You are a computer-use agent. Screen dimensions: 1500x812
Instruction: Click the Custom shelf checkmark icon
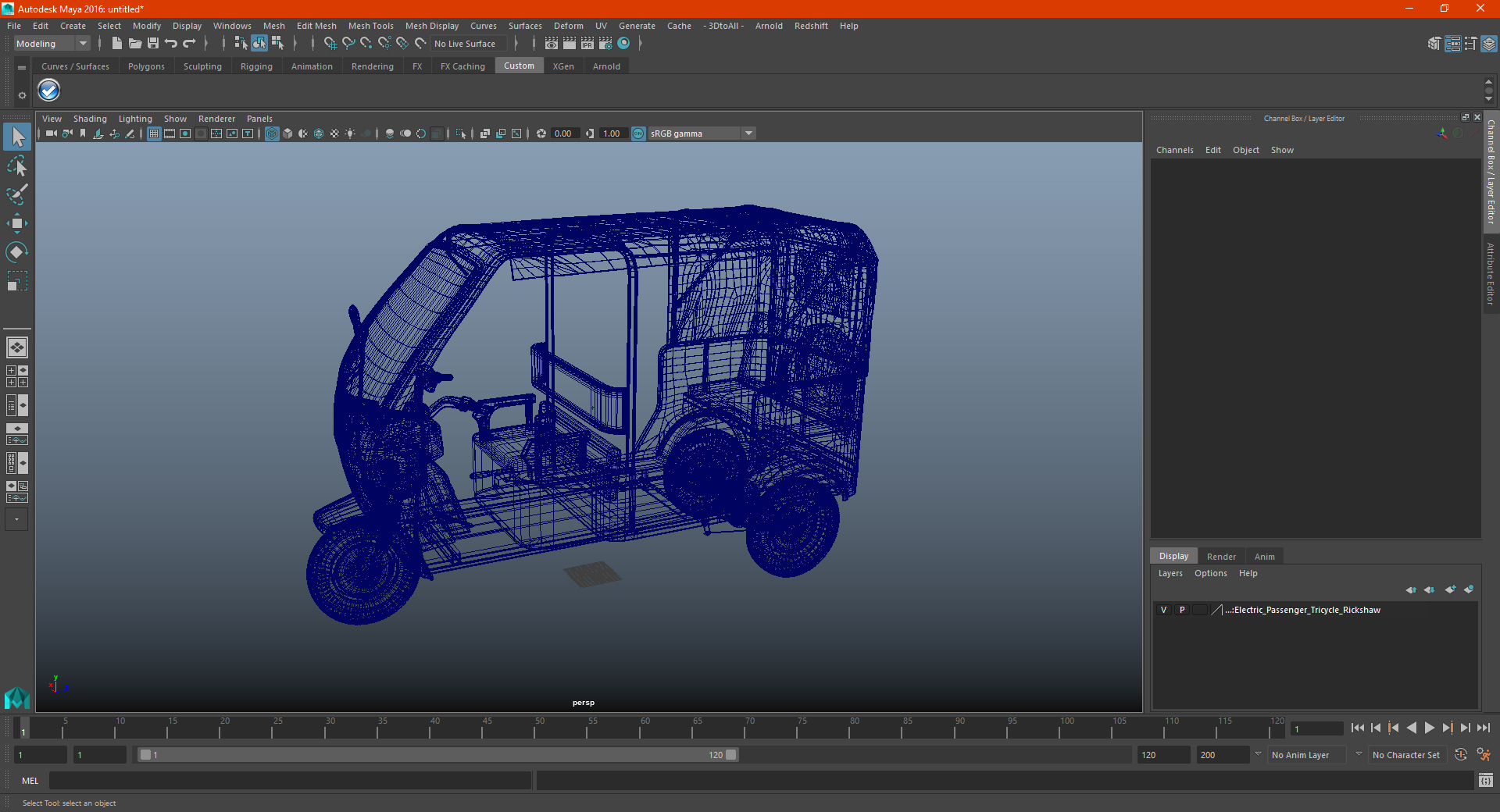point(49,91)
